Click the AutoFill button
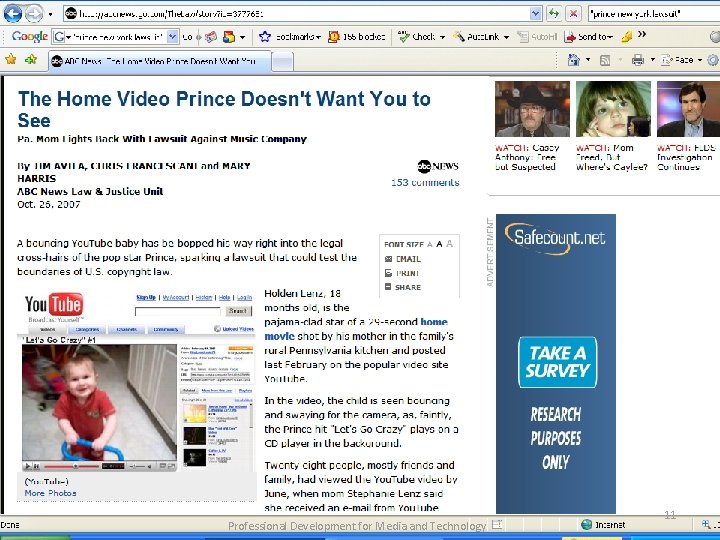This screenshot has height=540, width=720. tap(537, 37)
